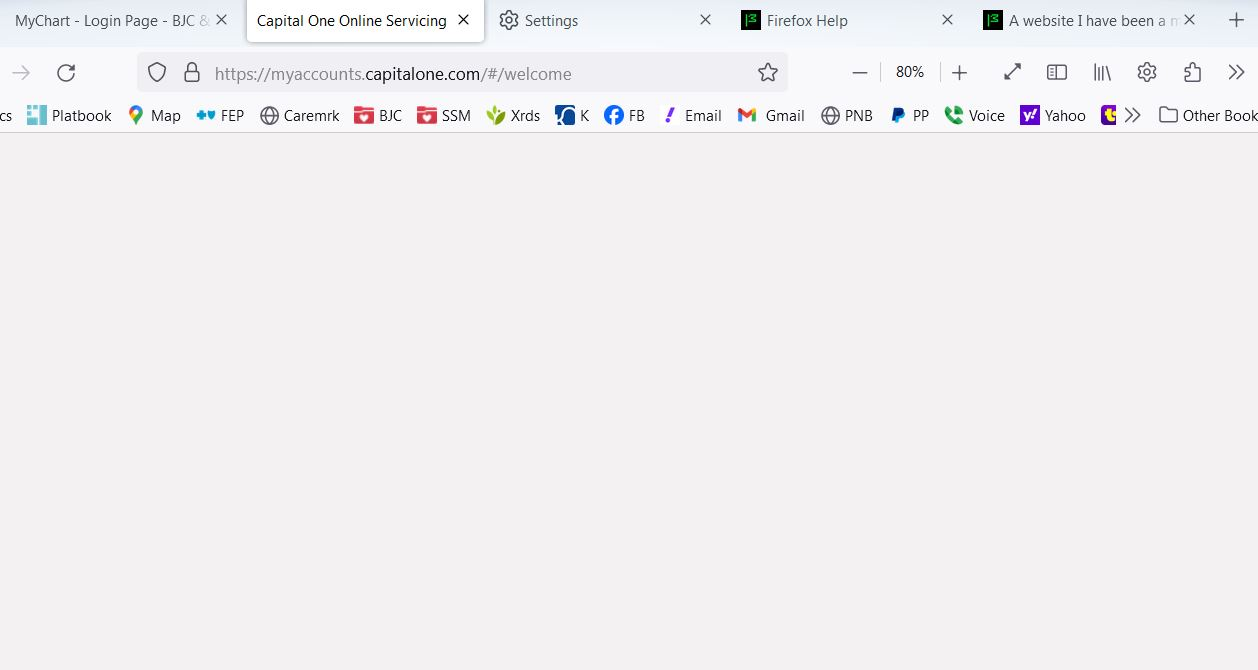1258x670 pixels.
Task: Close the 'A website I have been a' tab
Action: (1189, 20)
